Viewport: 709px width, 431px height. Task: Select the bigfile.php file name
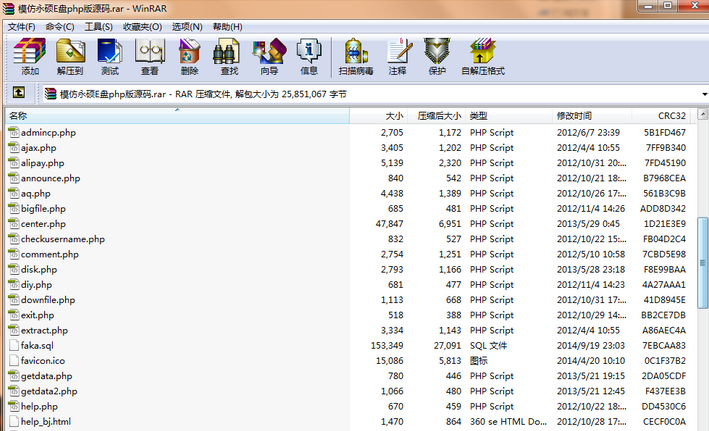click(x=43, y=208)
